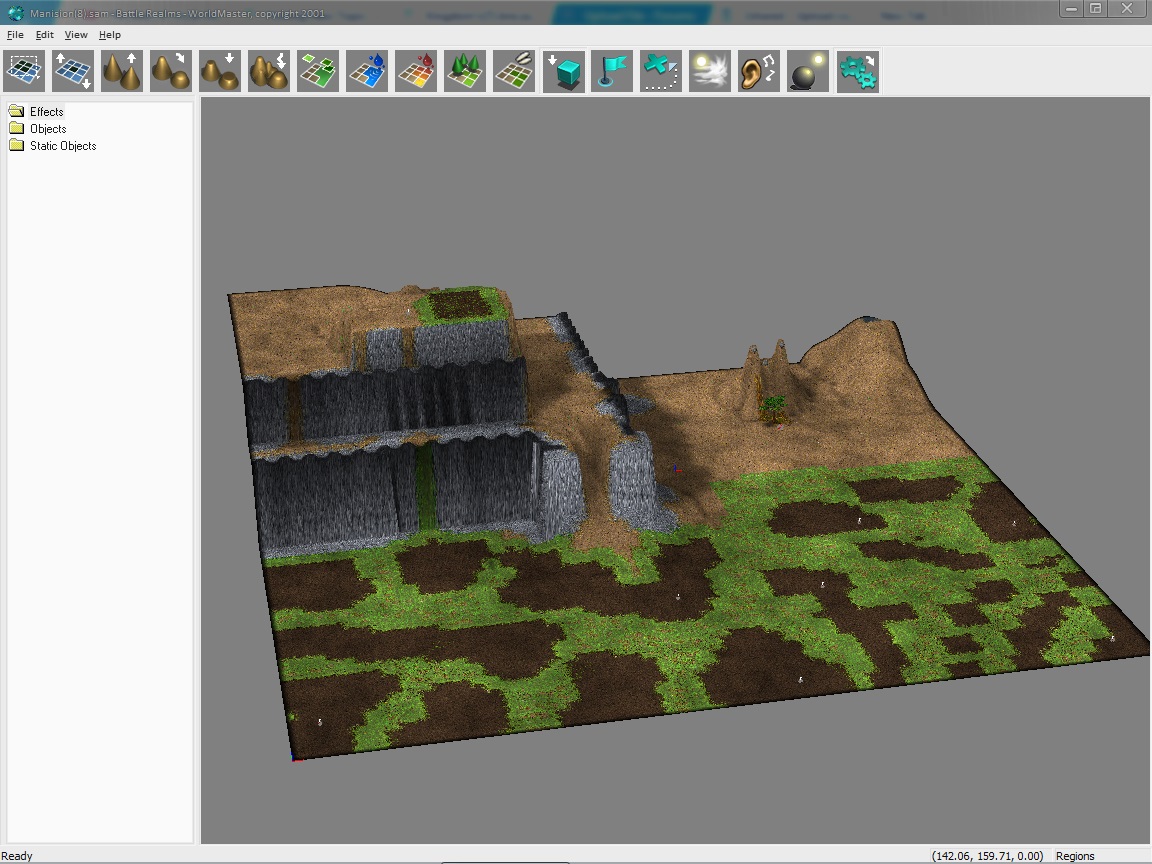Close the WorldMaster window

[1127, 9]
